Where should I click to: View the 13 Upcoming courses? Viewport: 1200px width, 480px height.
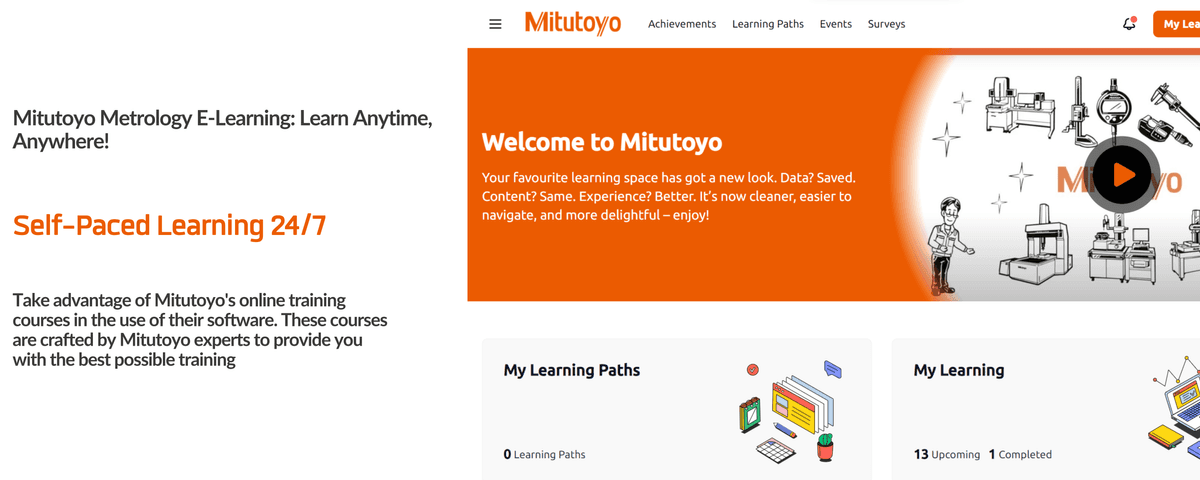[946, 454]
